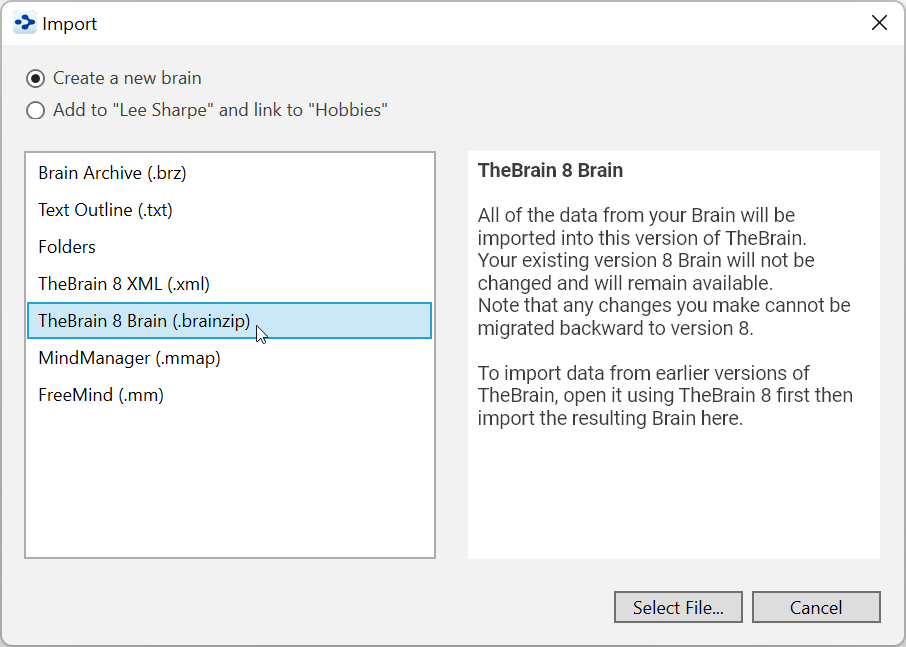The image size is (906, 647).
Task: Click the blank area of the description panel
Action: tap(673, 500)
